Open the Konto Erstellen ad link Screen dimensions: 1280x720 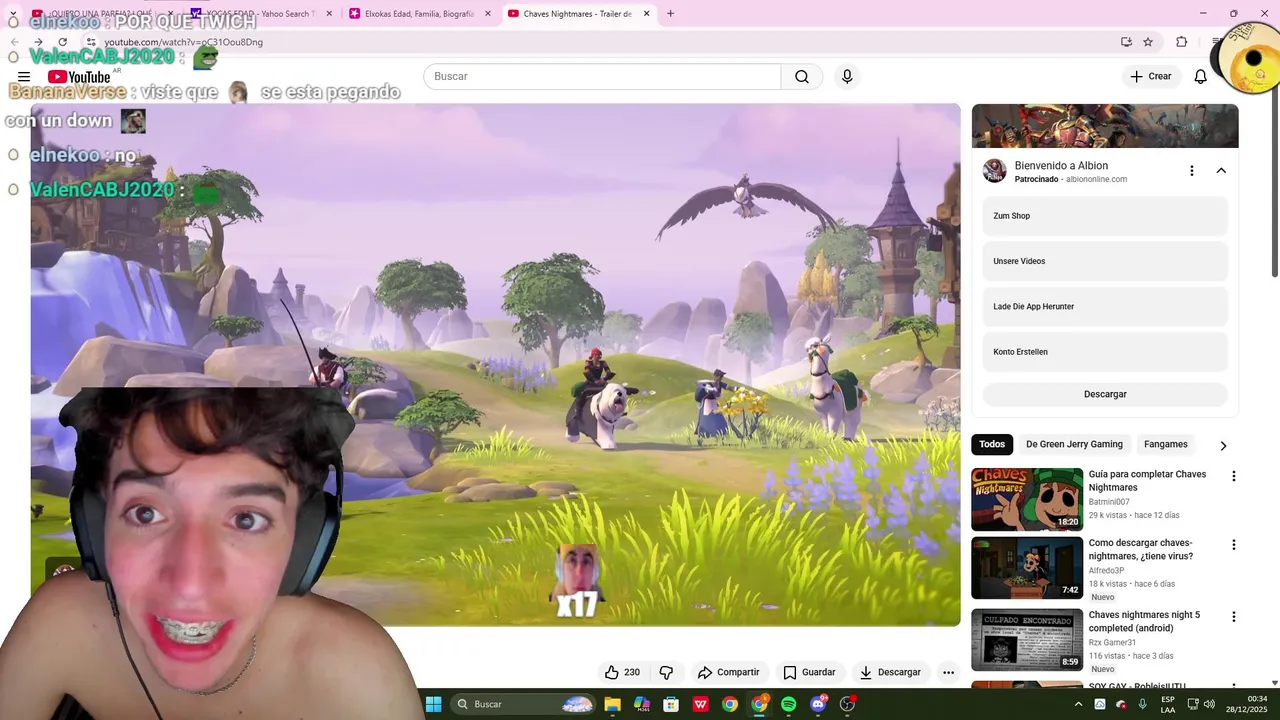click(1105, 352)
